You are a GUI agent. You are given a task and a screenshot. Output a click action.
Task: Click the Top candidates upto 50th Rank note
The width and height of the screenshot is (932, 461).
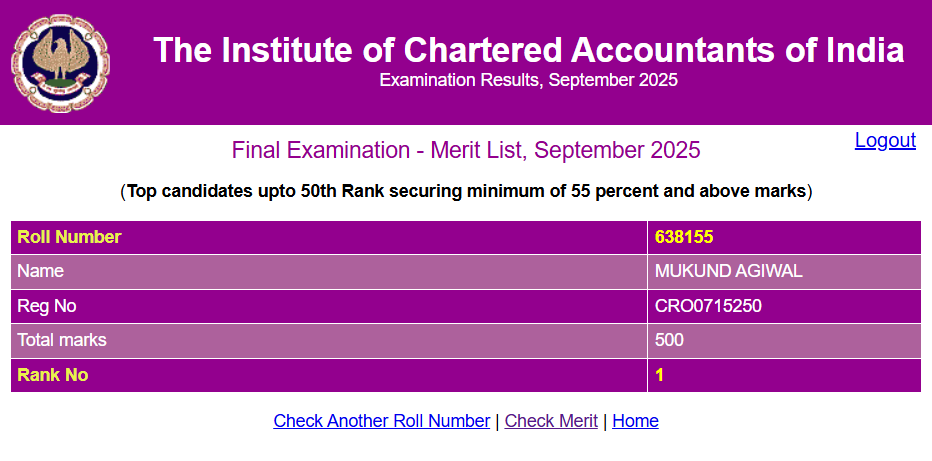tap(466, 191)
